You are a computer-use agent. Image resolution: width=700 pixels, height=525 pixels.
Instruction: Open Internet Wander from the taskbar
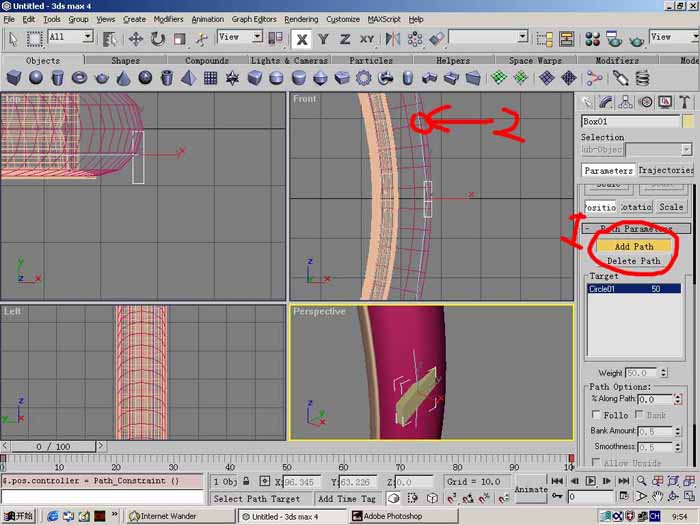(x=180, y=516)
